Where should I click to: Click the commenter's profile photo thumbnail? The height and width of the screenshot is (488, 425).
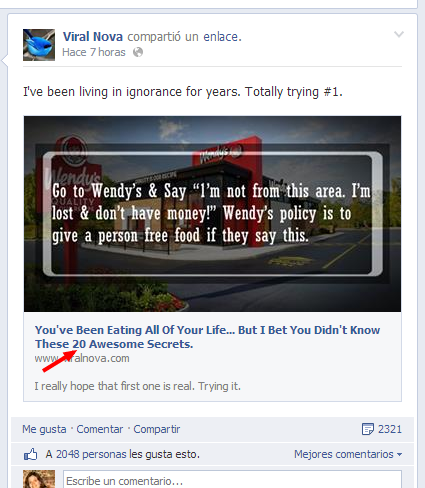point(39,479)
